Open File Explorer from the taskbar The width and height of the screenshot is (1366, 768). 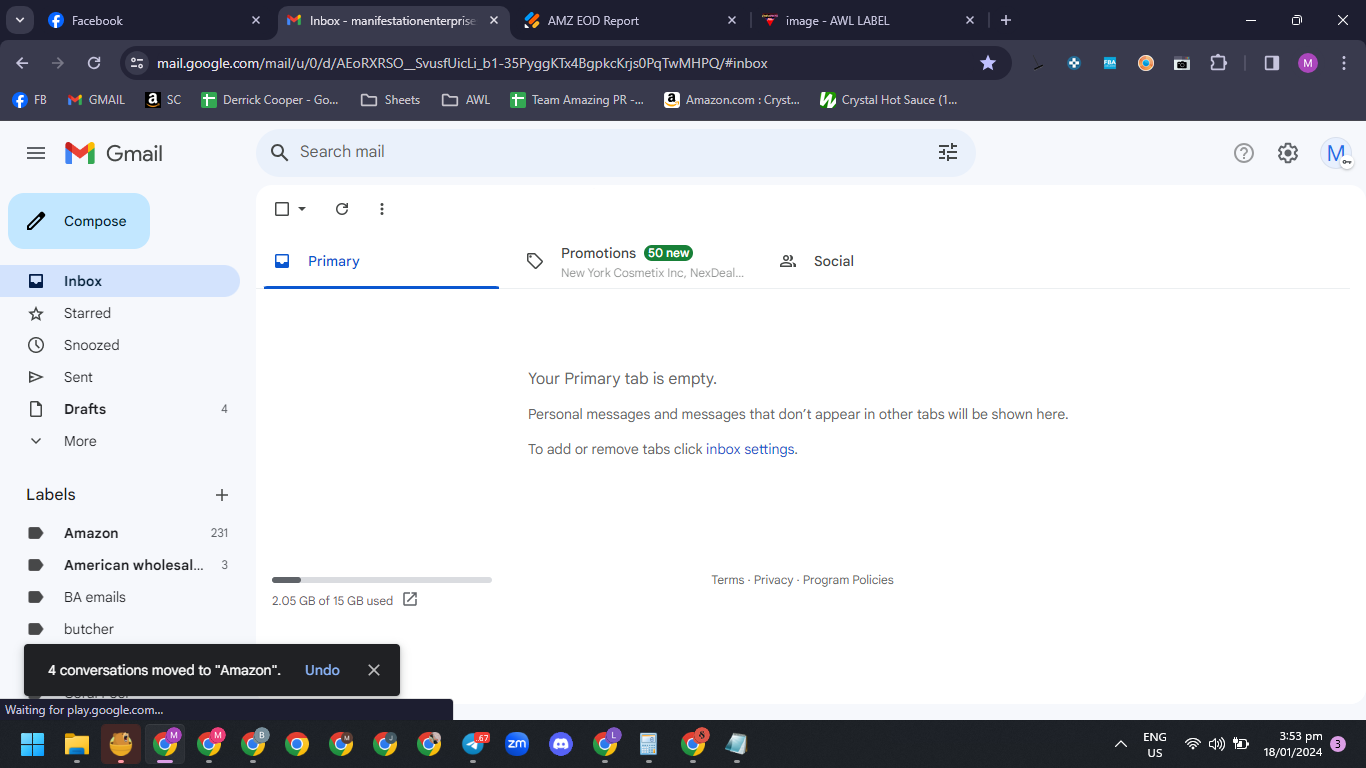click(x=77, y=744)
